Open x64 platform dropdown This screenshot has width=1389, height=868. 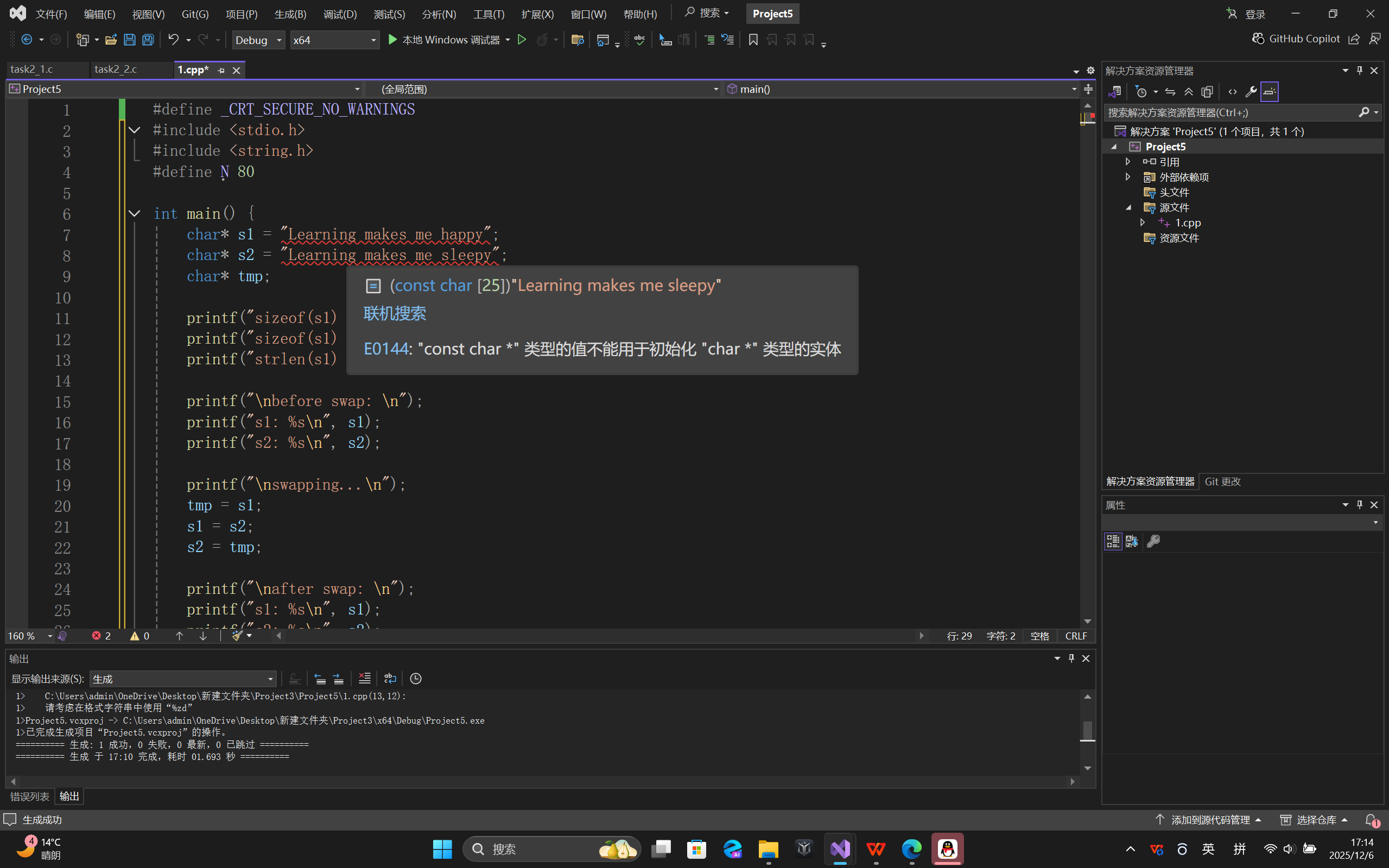pos(334,40)
